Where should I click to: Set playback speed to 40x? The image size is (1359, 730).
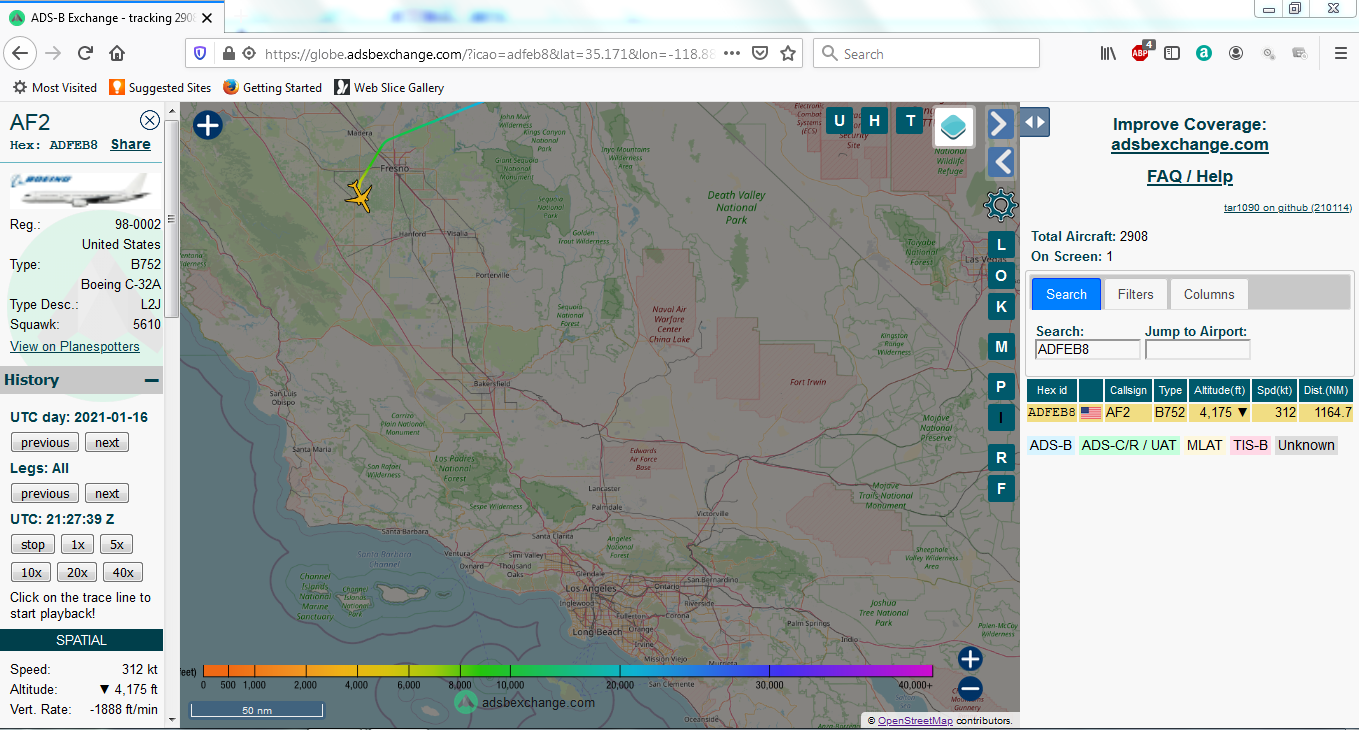click(x=123, y=573)
